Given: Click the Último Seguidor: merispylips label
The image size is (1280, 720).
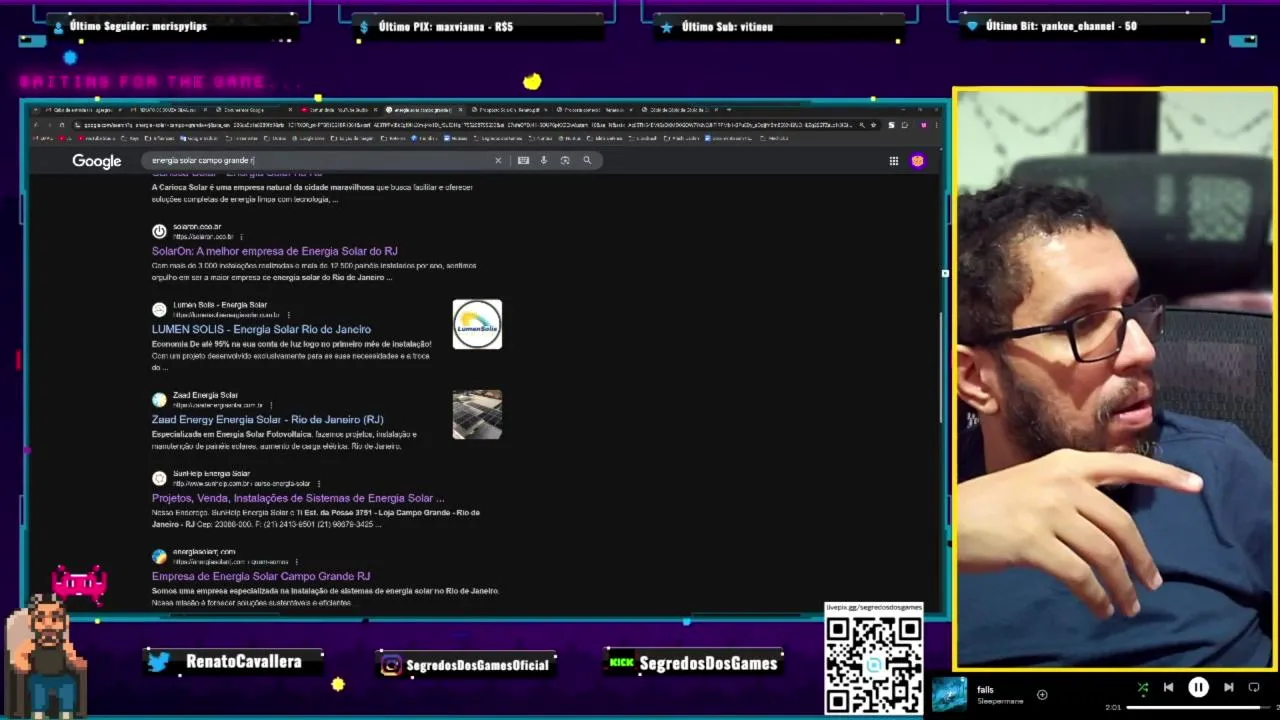Looking at the screenshot, I should click(x=138, y=26).
